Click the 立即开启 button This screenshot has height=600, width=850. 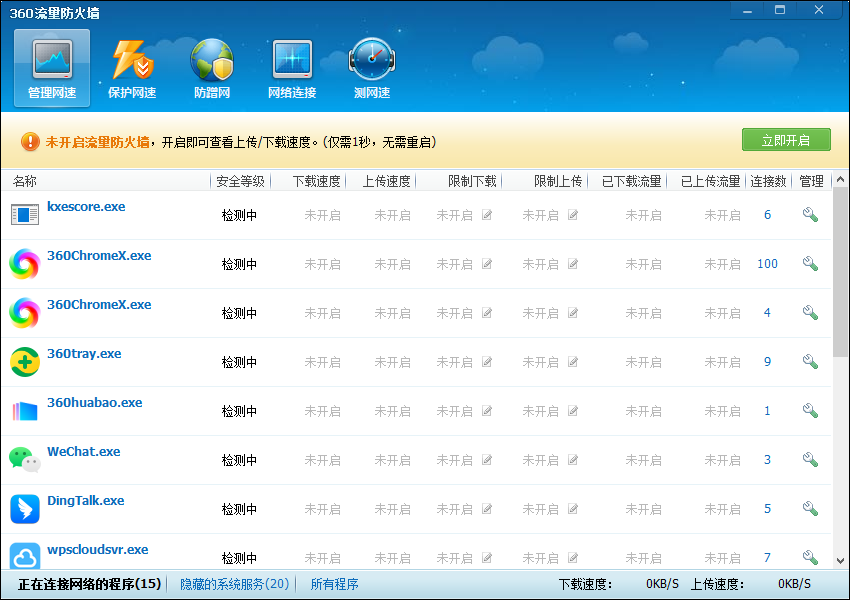tap(786, 140)
